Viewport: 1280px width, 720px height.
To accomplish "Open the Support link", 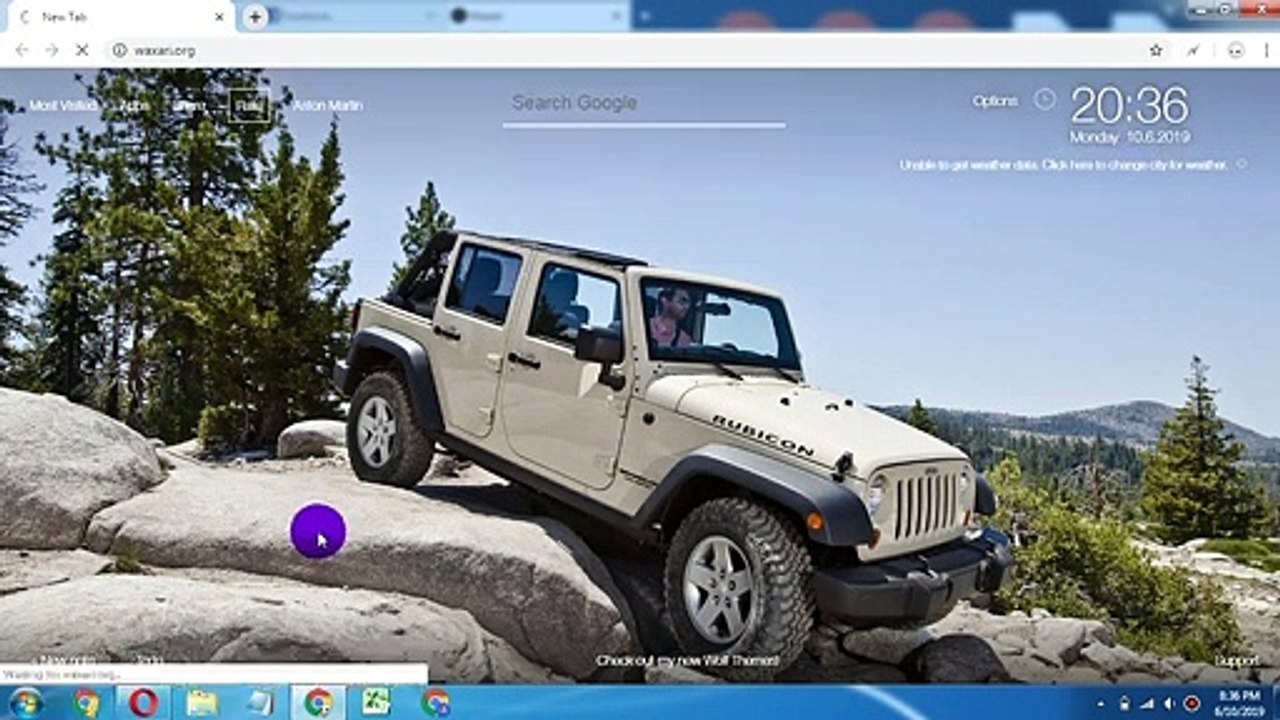I will (x=1237, y=661).
